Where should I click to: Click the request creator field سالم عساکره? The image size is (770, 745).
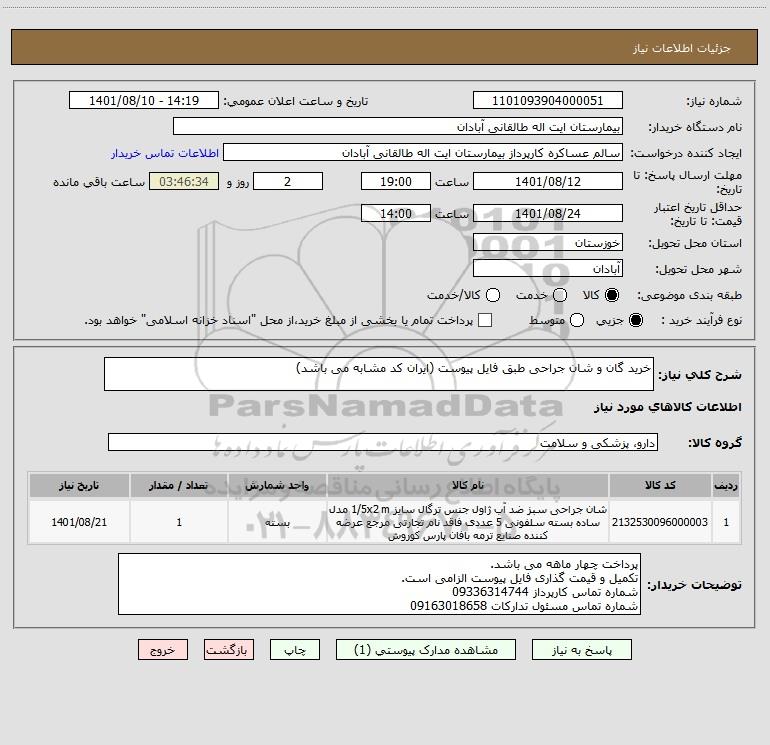423,152
